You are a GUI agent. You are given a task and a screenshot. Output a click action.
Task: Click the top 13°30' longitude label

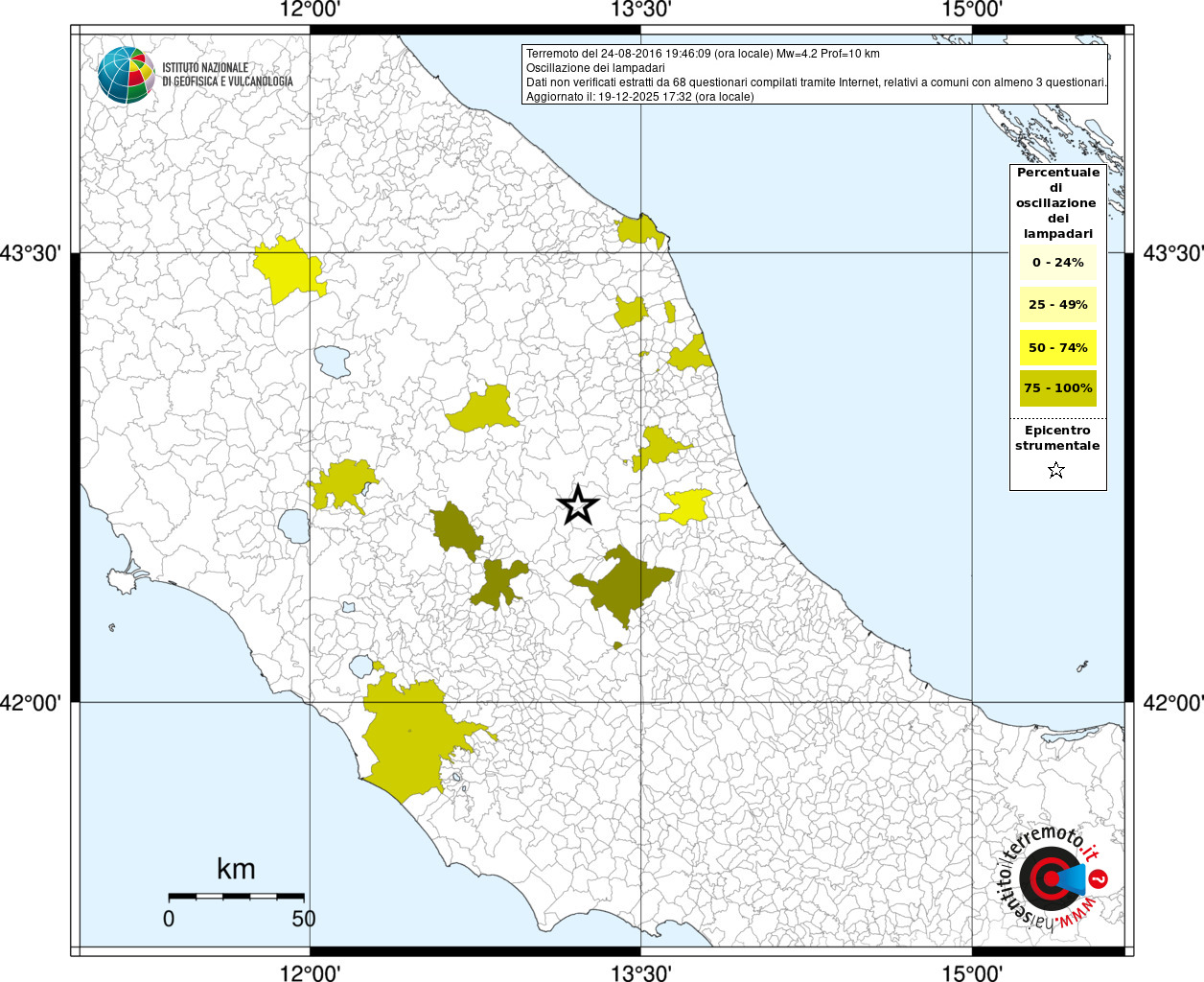pos(640,10)
